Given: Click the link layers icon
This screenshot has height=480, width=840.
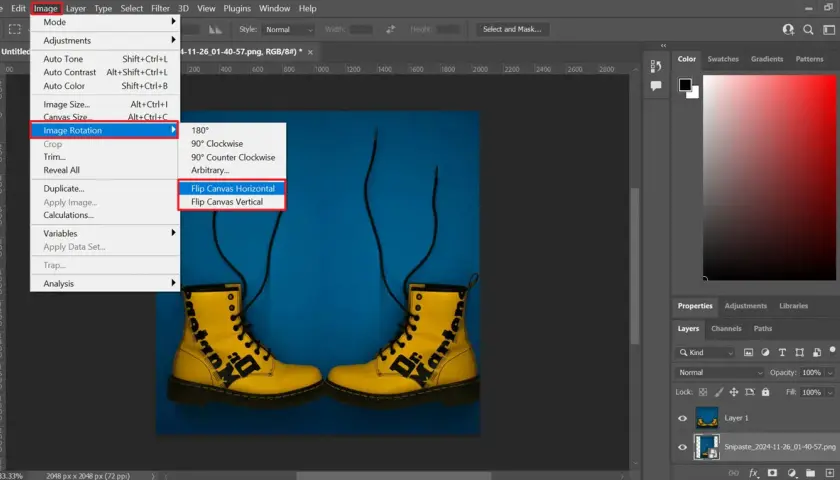Looking at the screenshot, I should click(733, 473).
